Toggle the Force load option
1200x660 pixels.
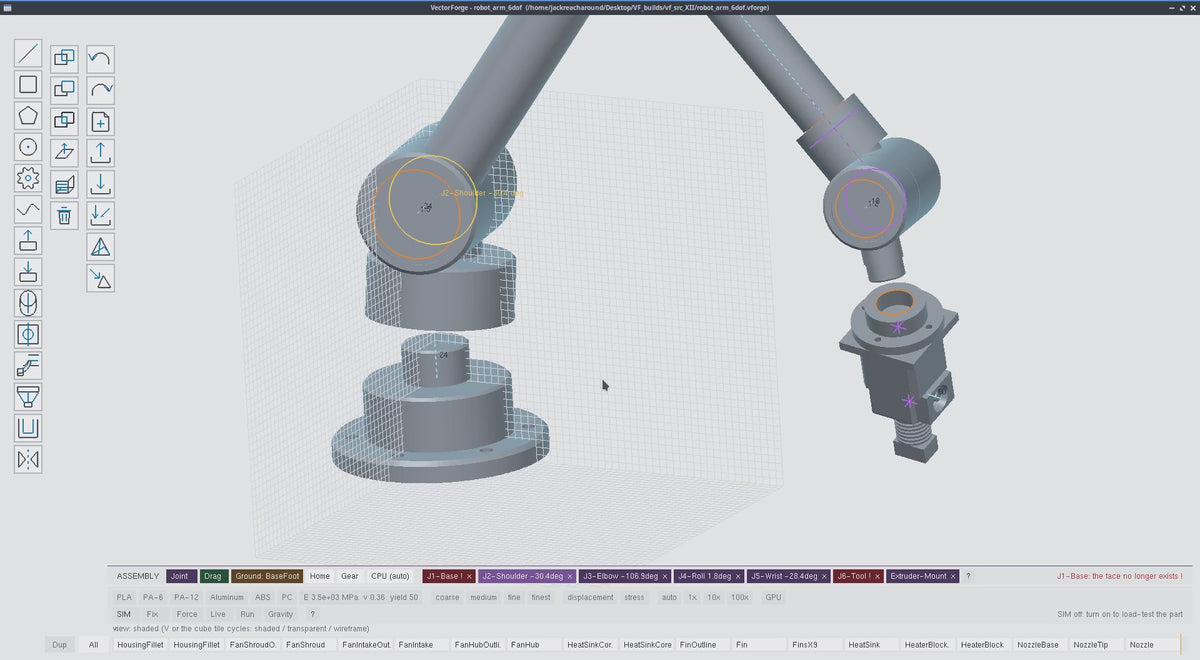187,614
